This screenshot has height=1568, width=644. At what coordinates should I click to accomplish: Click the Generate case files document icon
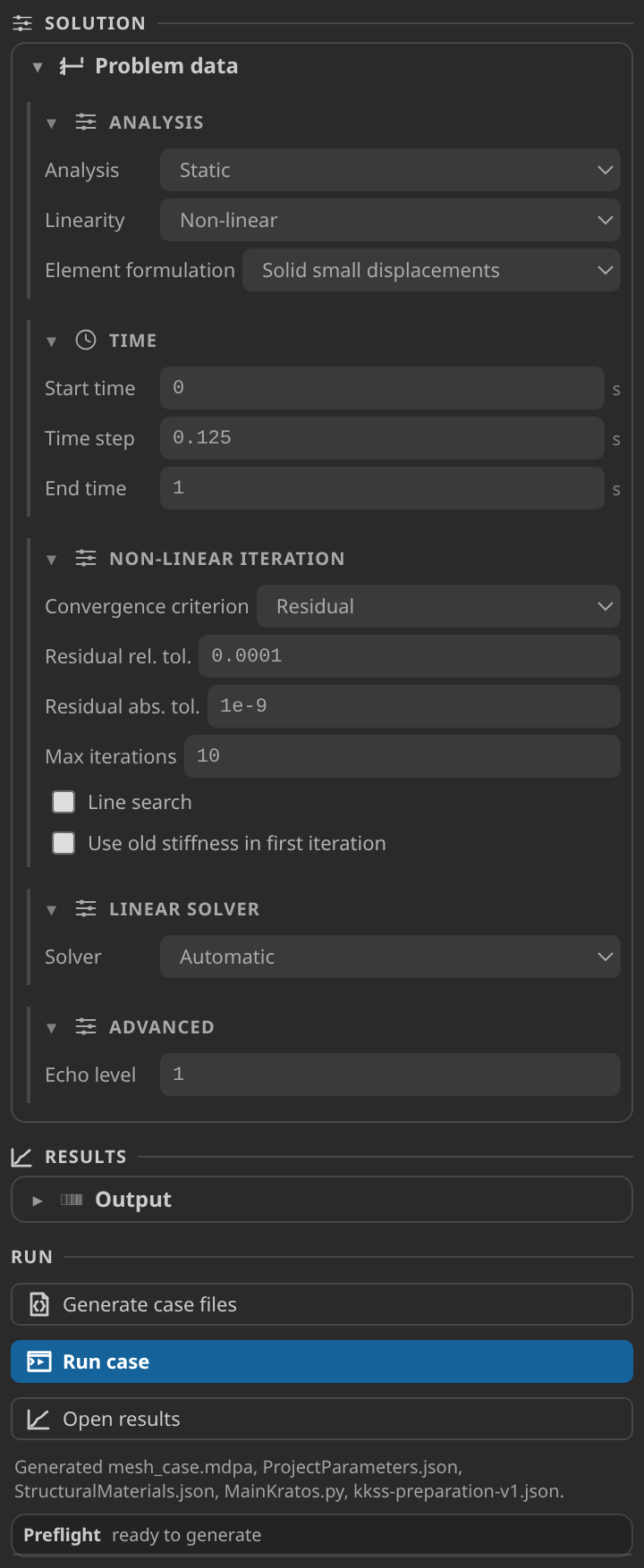pos(39,1304)
